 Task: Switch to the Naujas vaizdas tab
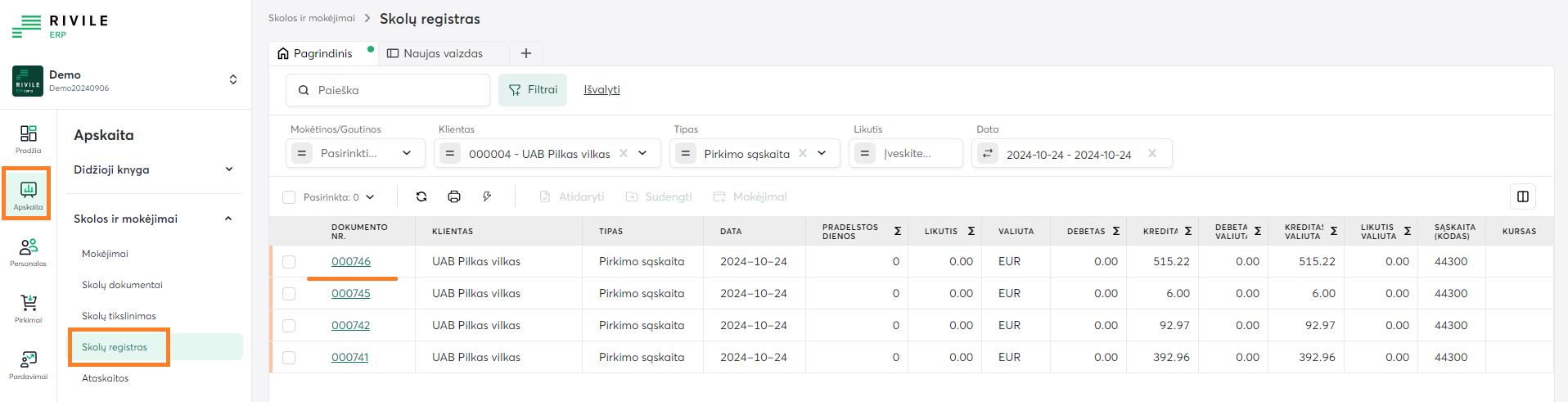[x=443, y=53]
